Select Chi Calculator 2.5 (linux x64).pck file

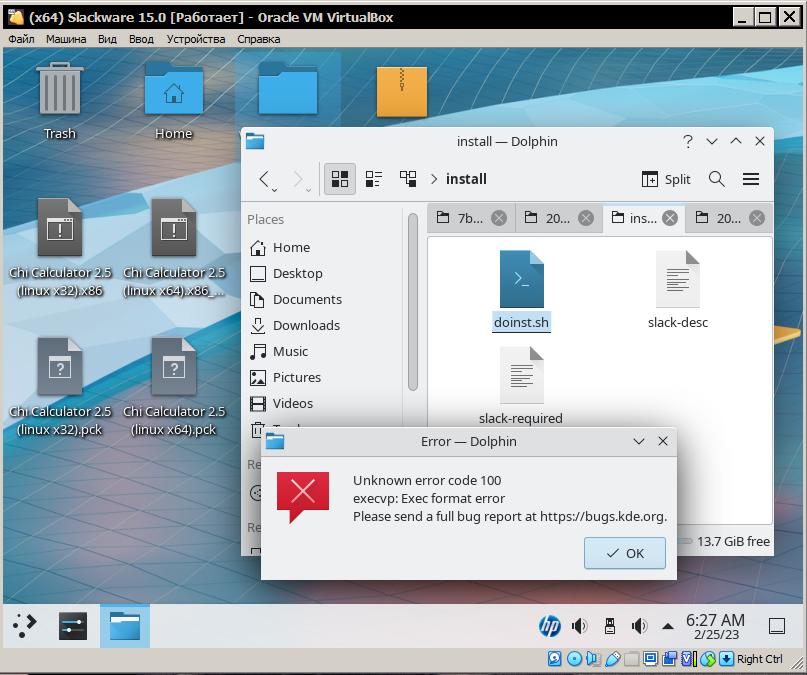pos(174,387)
